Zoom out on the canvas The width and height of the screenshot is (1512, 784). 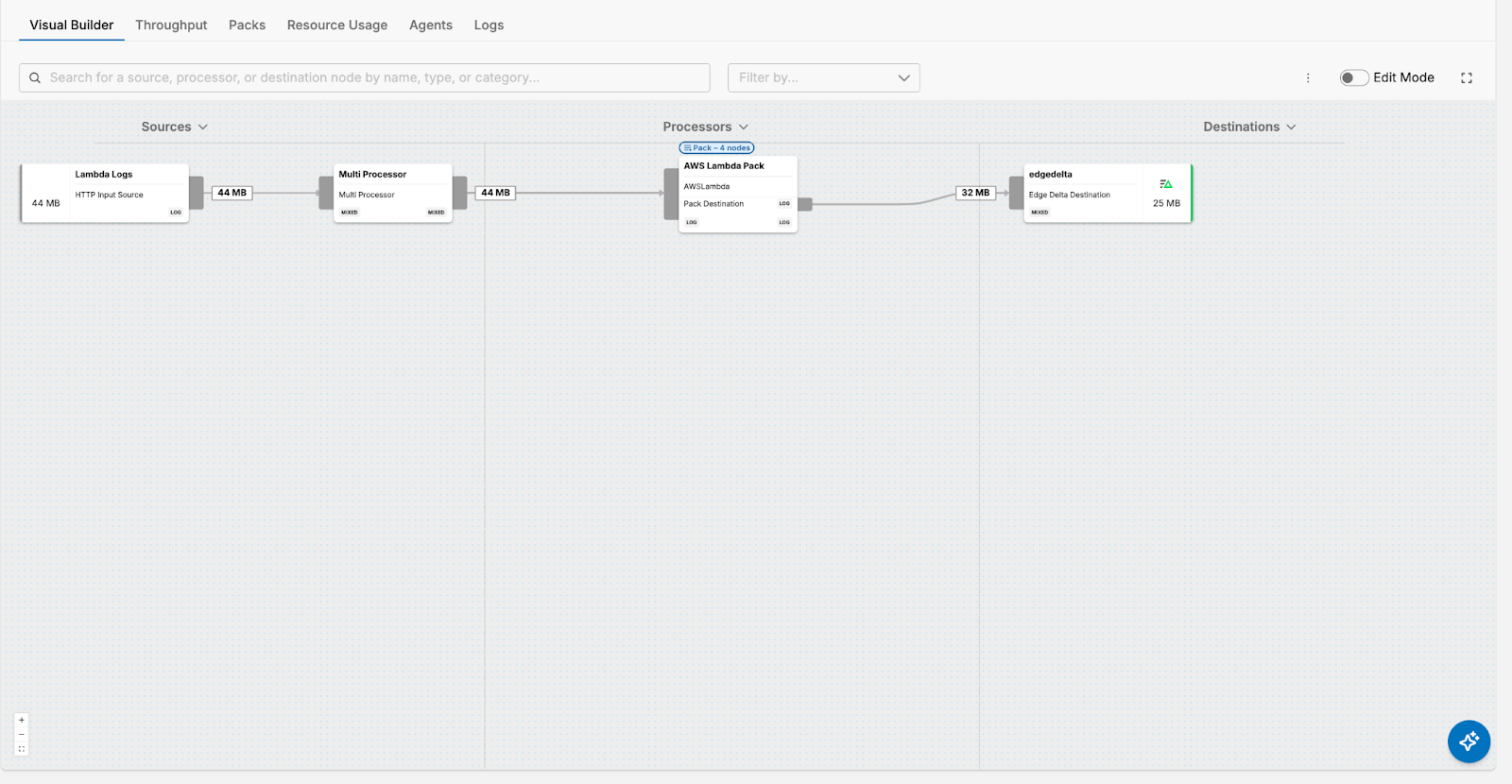pos(22,734)
